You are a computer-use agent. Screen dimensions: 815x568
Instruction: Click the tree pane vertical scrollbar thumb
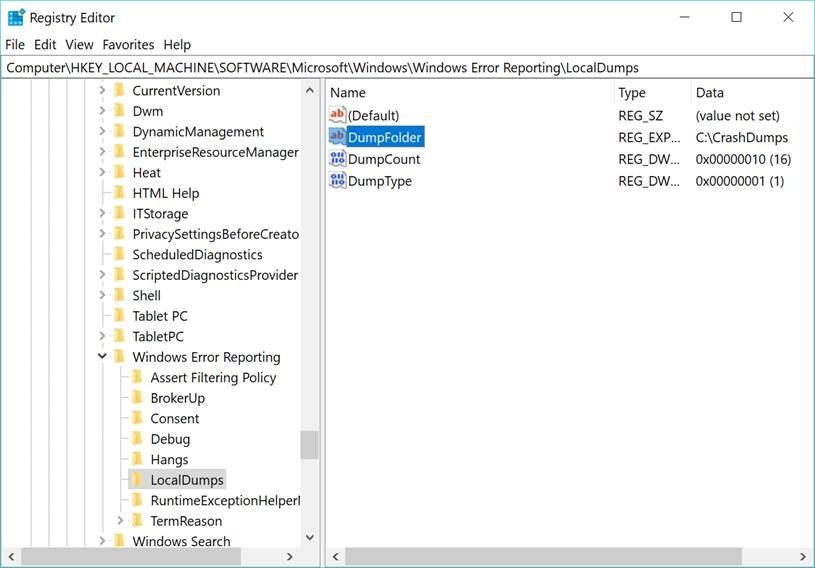309,445
